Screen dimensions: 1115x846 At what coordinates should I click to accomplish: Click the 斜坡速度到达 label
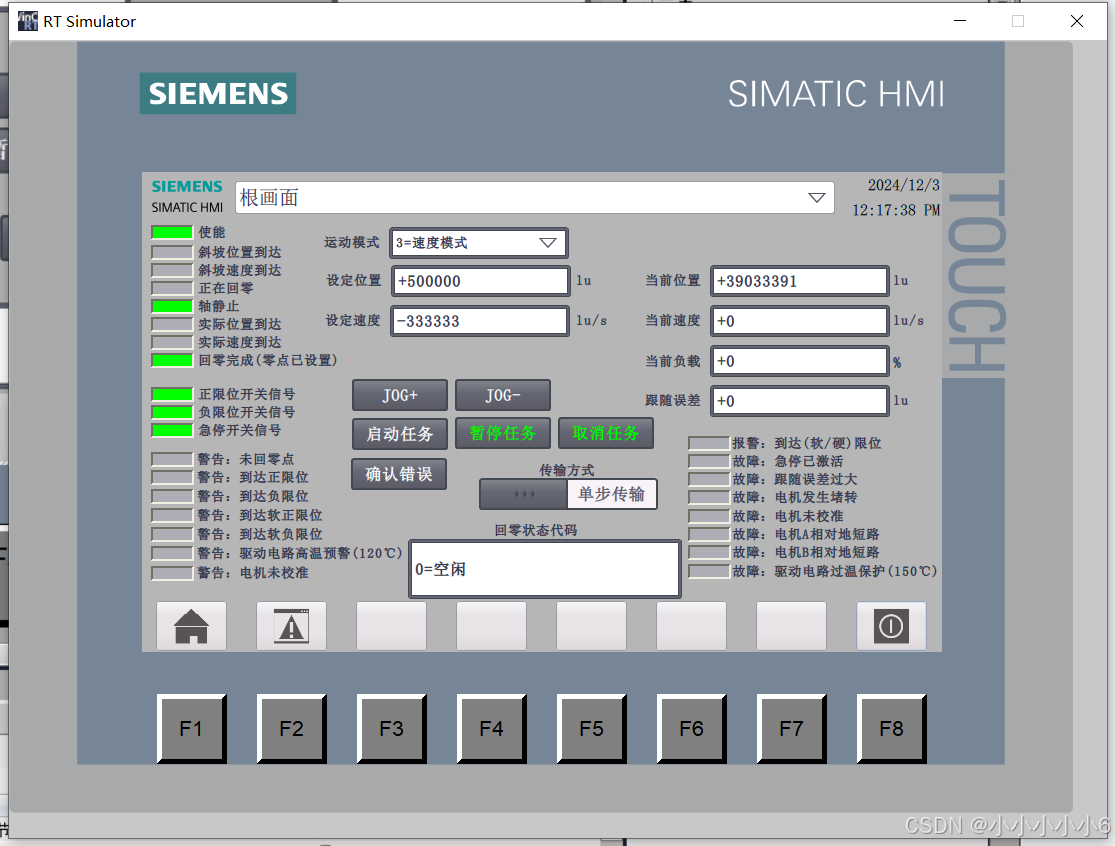coord(240,270)
